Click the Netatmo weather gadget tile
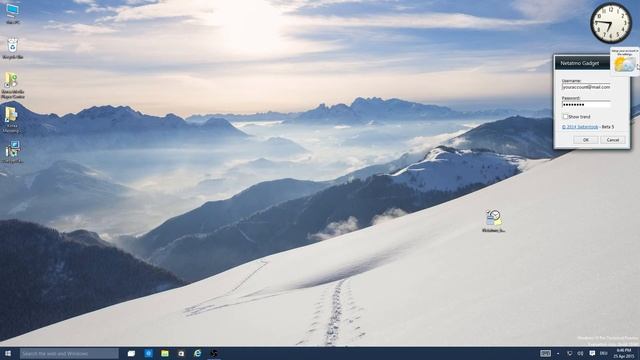 pyautogui.click(x=624, y=62)
